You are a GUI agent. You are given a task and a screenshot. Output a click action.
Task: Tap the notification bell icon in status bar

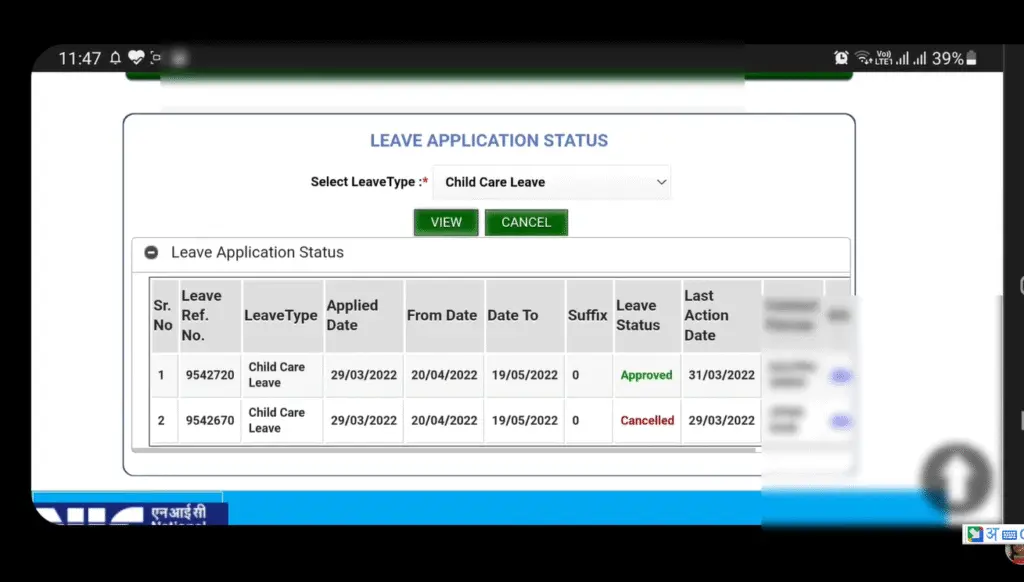pos(115,58)
